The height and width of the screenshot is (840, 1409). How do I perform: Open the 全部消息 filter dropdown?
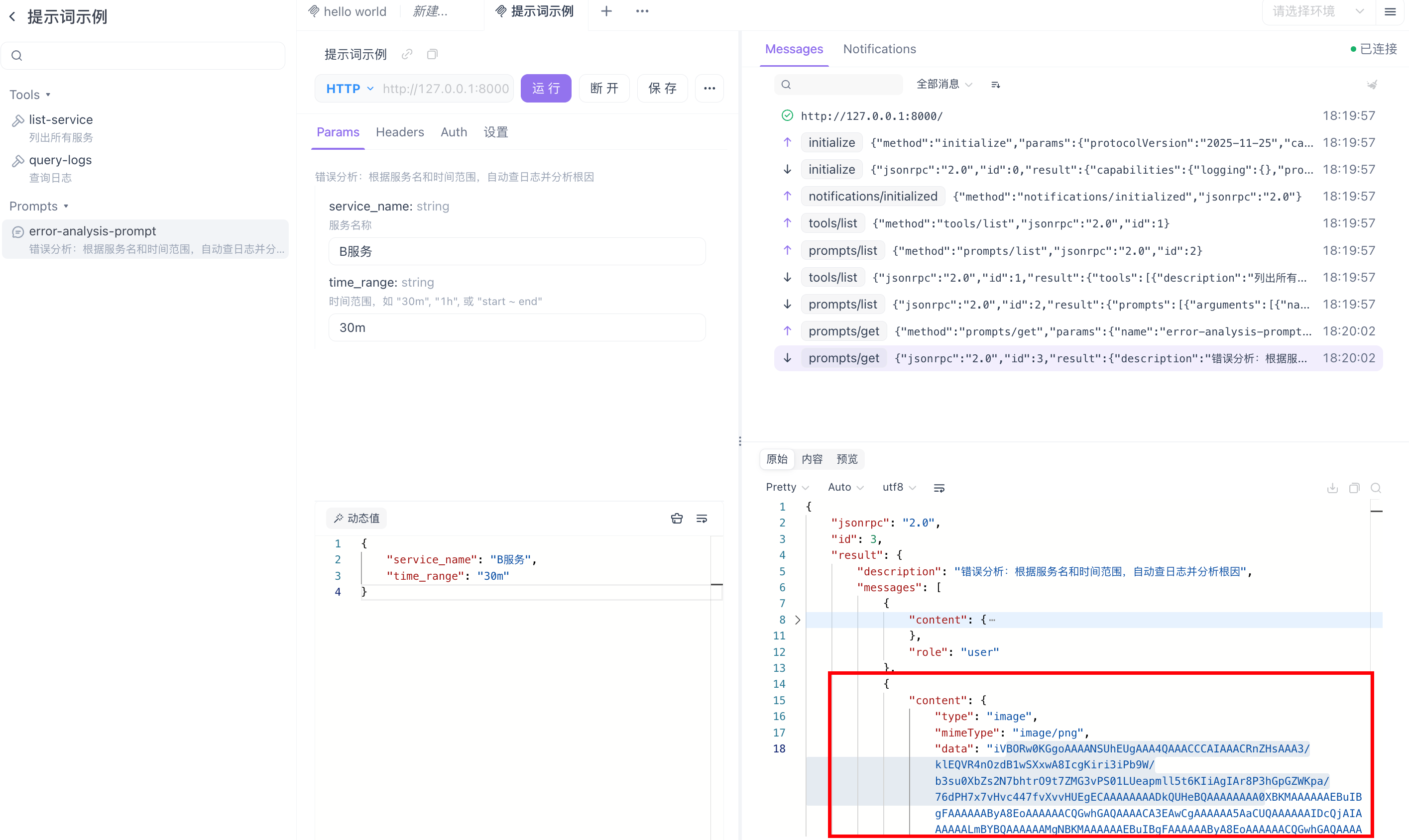click(944, 84)
